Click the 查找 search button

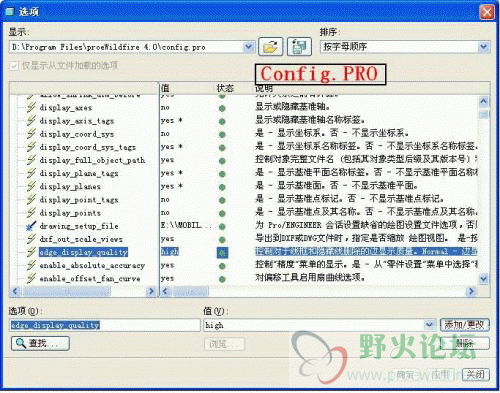click(40, 343)
